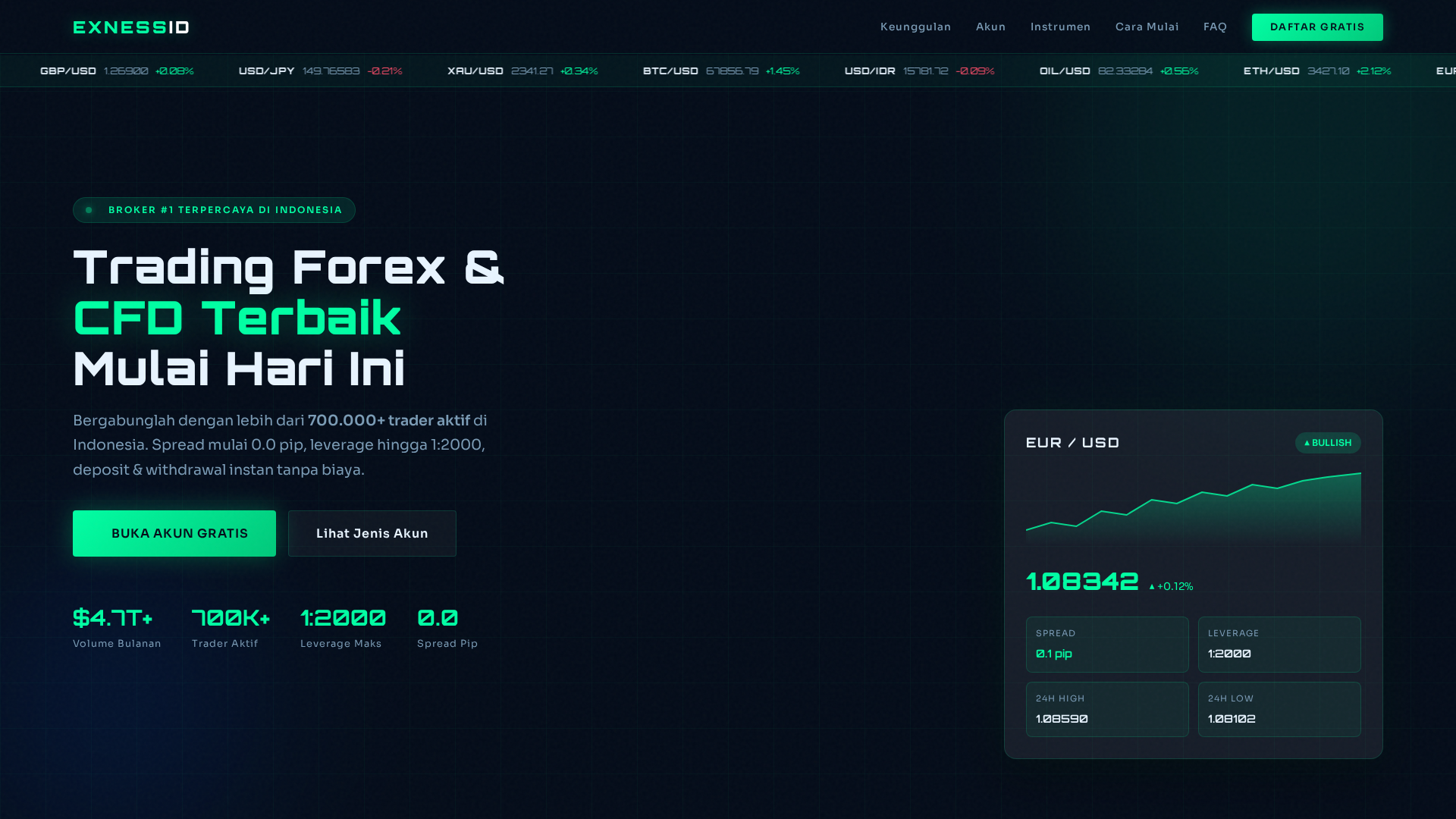
Task: Click the DAFTAR GRATIS button
Action: (x=1317, y=27)
